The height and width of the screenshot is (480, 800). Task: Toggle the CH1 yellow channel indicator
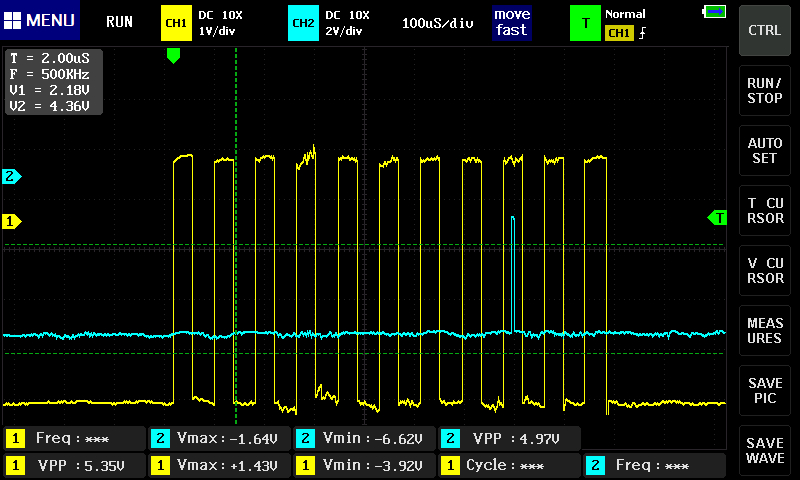click(x=176, y=22)
